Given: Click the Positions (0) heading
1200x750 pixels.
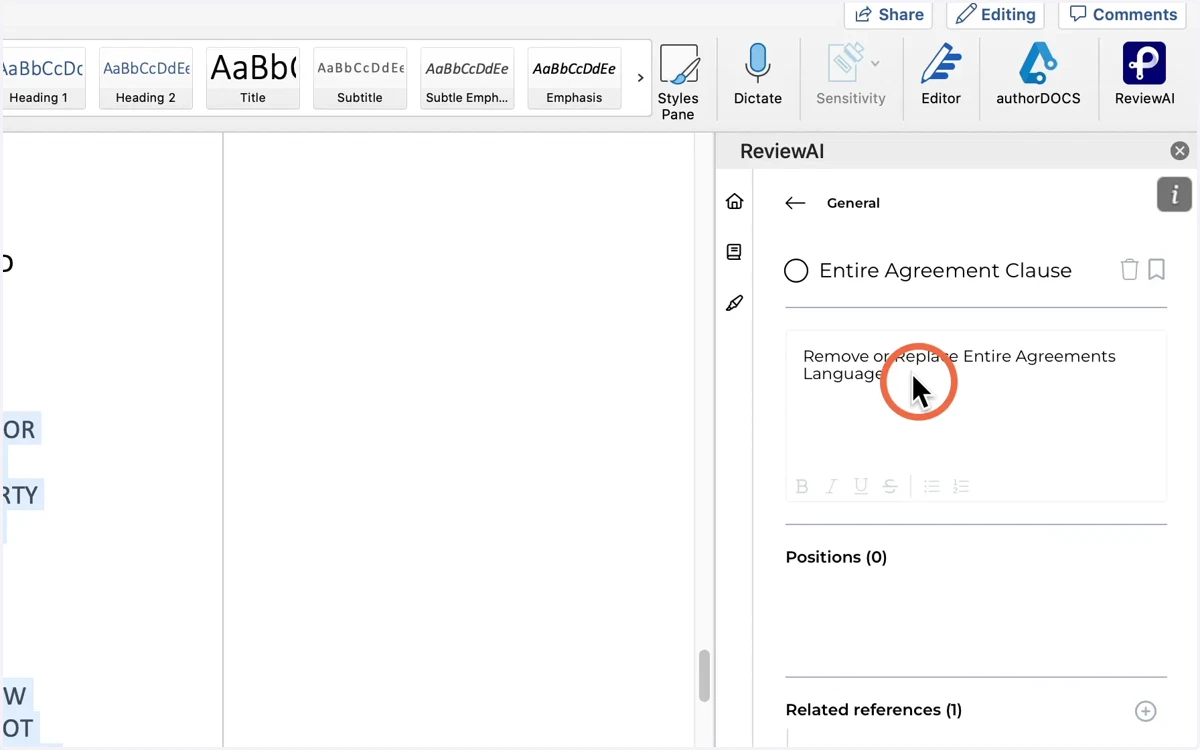Looking at the screenshot, I should tap(836, 557).
